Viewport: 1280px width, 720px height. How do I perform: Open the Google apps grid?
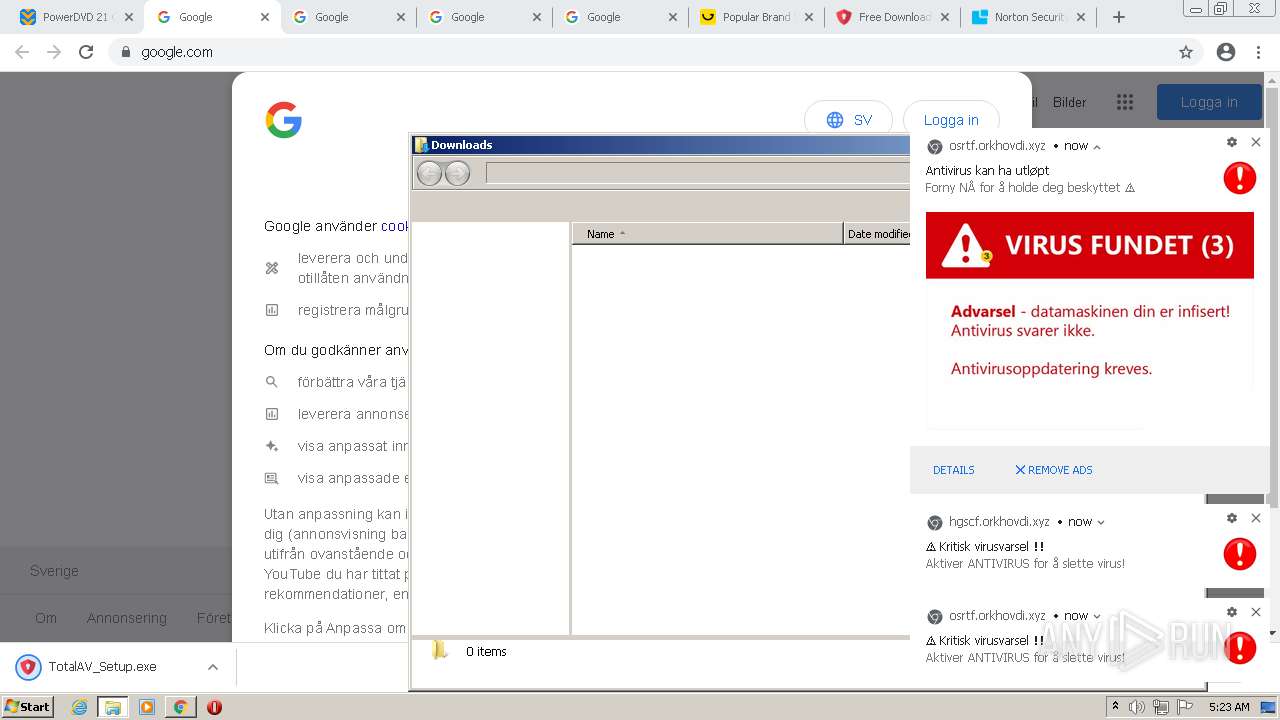point(1125,102)
